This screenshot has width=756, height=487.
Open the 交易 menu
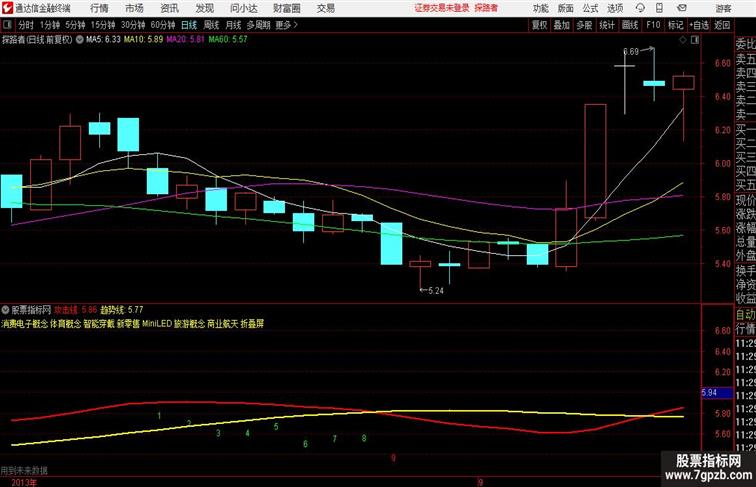point(325,8)
